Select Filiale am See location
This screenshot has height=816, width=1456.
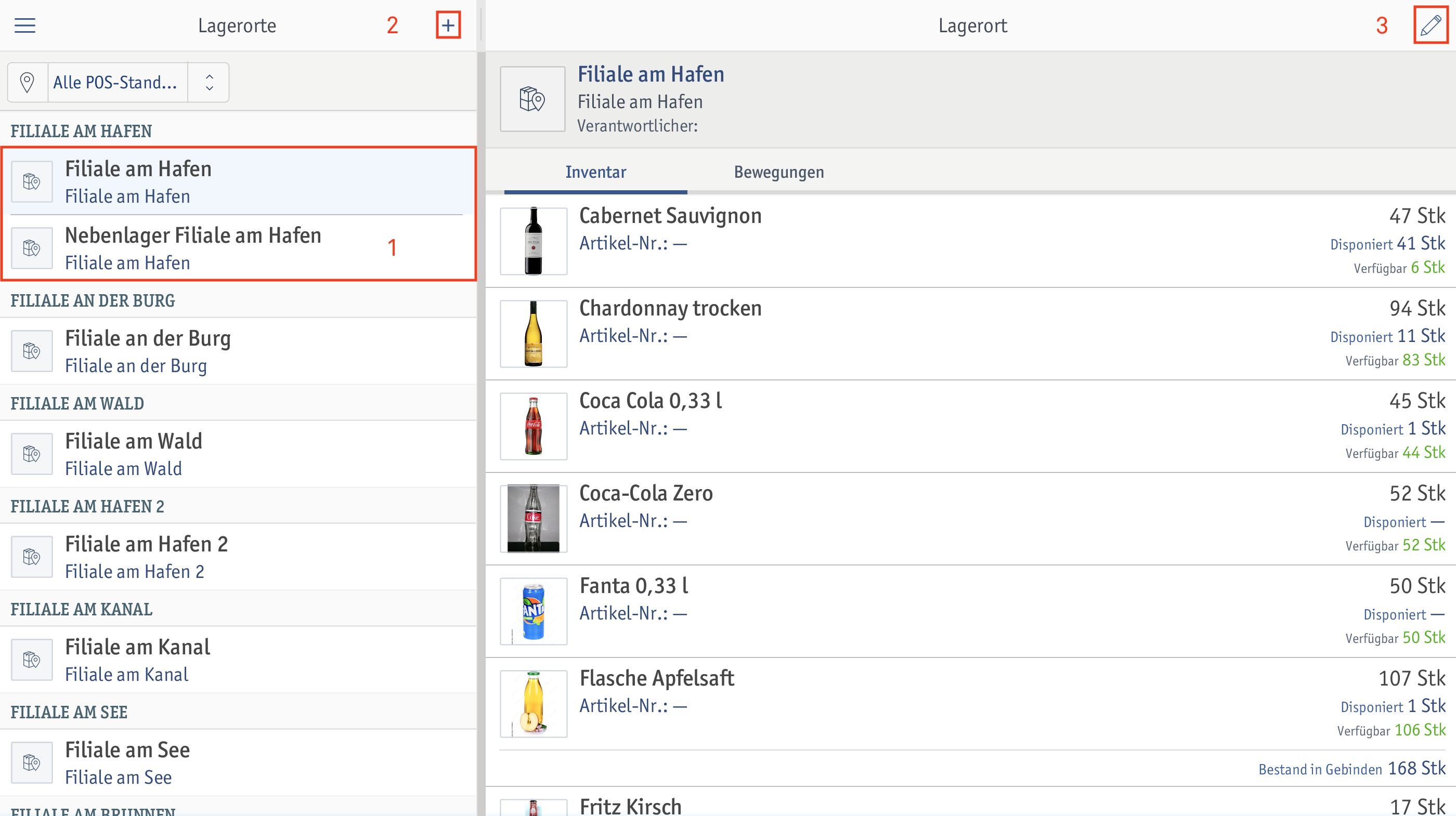[x=238, y=762]
